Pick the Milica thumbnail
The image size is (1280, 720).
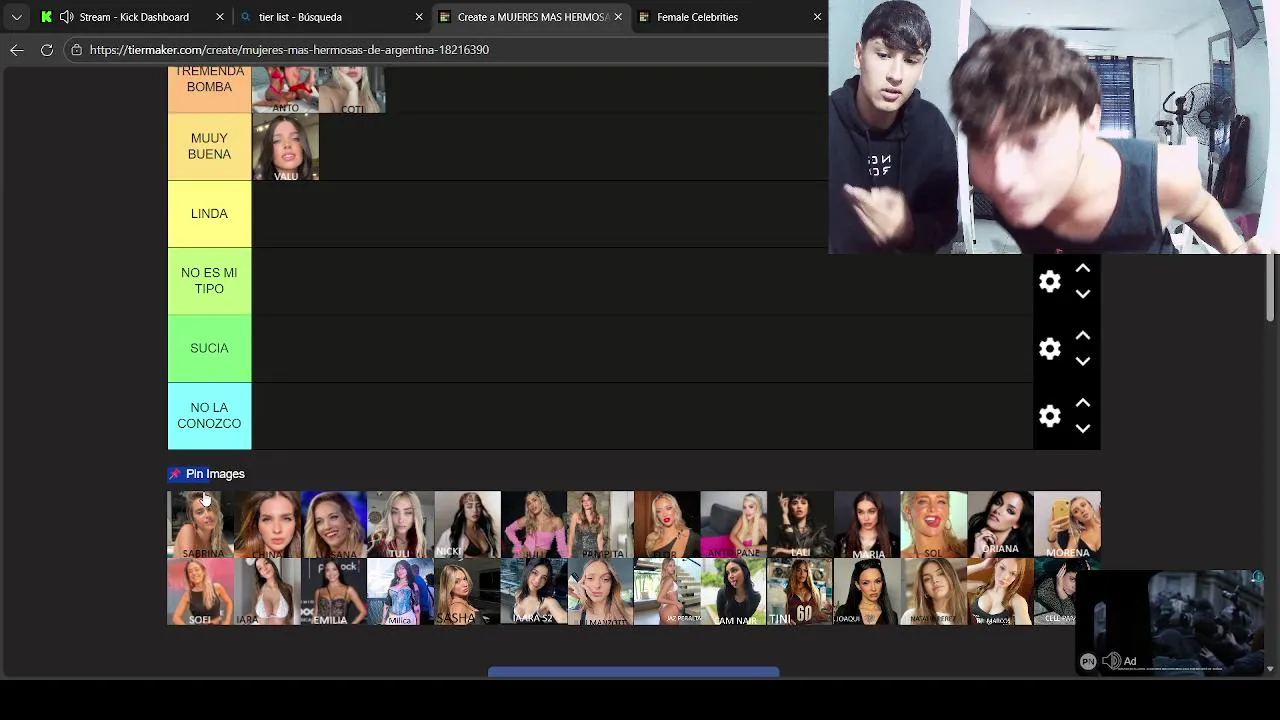pos(400,591)
